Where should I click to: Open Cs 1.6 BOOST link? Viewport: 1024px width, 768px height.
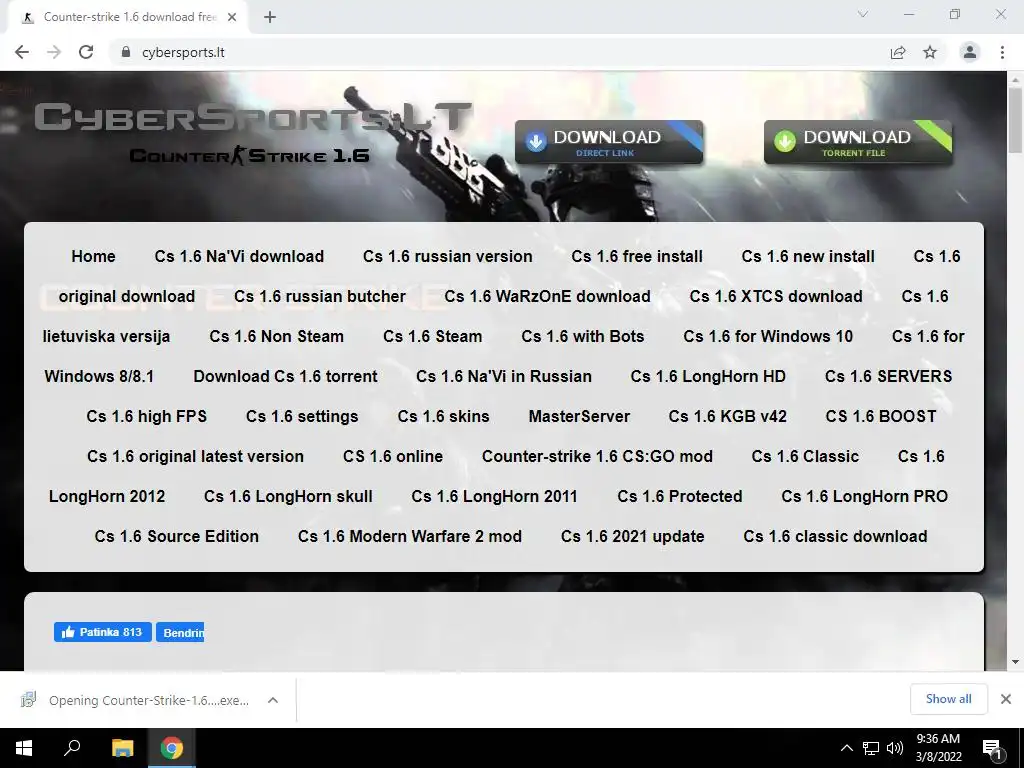pos(881,416)
